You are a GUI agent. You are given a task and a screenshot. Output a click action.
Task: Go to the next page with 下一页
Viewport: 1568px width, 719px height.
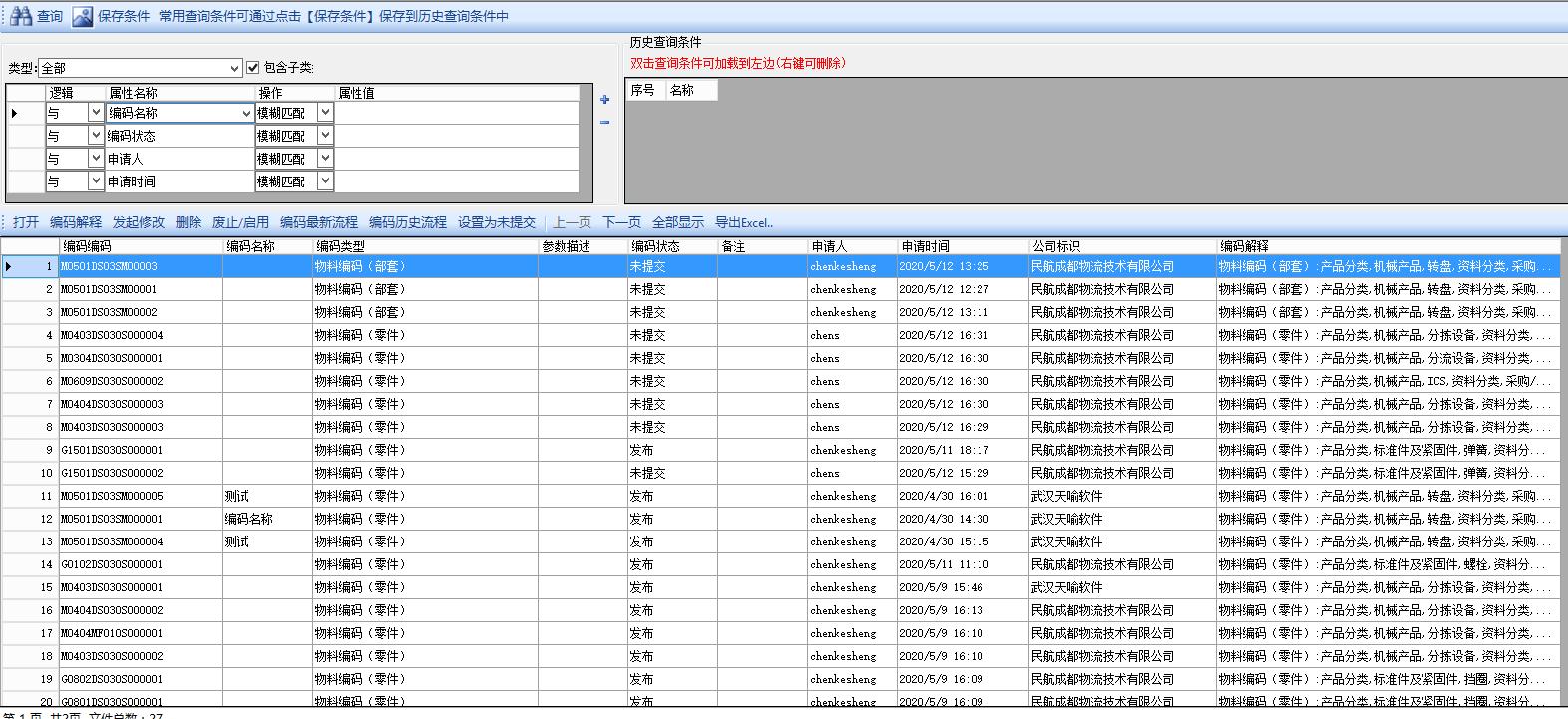(622, 222)
